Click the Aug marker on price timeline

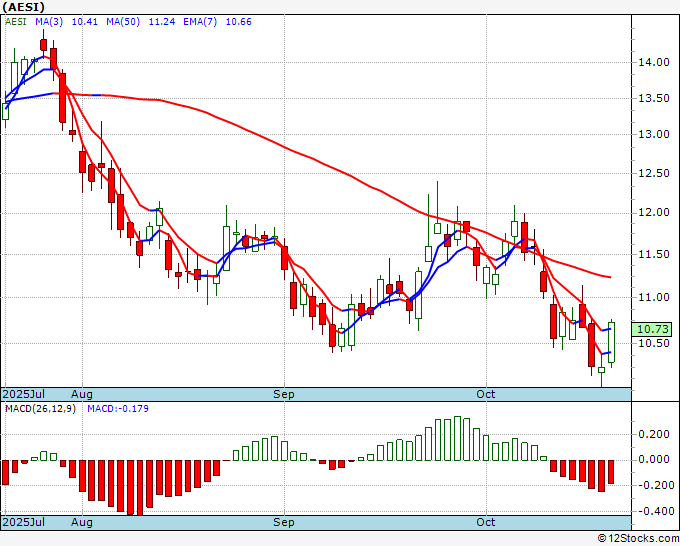click(x=82, y=394)
